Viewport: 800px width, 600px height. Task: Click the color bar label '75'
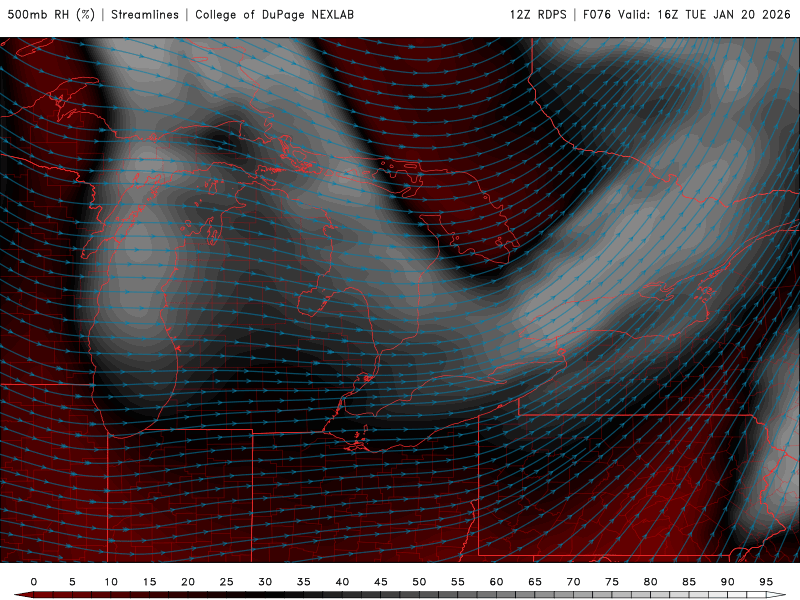coord(612,582)
